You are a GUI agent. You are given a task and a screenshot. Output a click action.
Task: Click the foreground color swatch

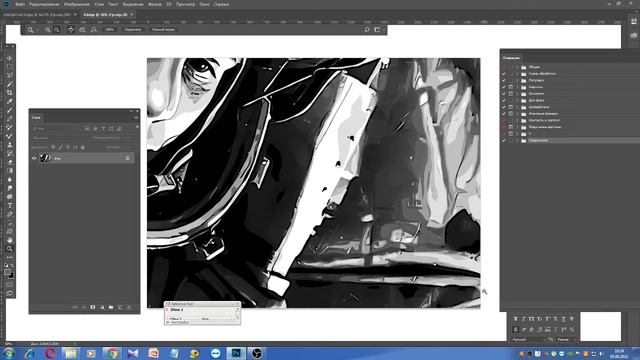[7, 272]
